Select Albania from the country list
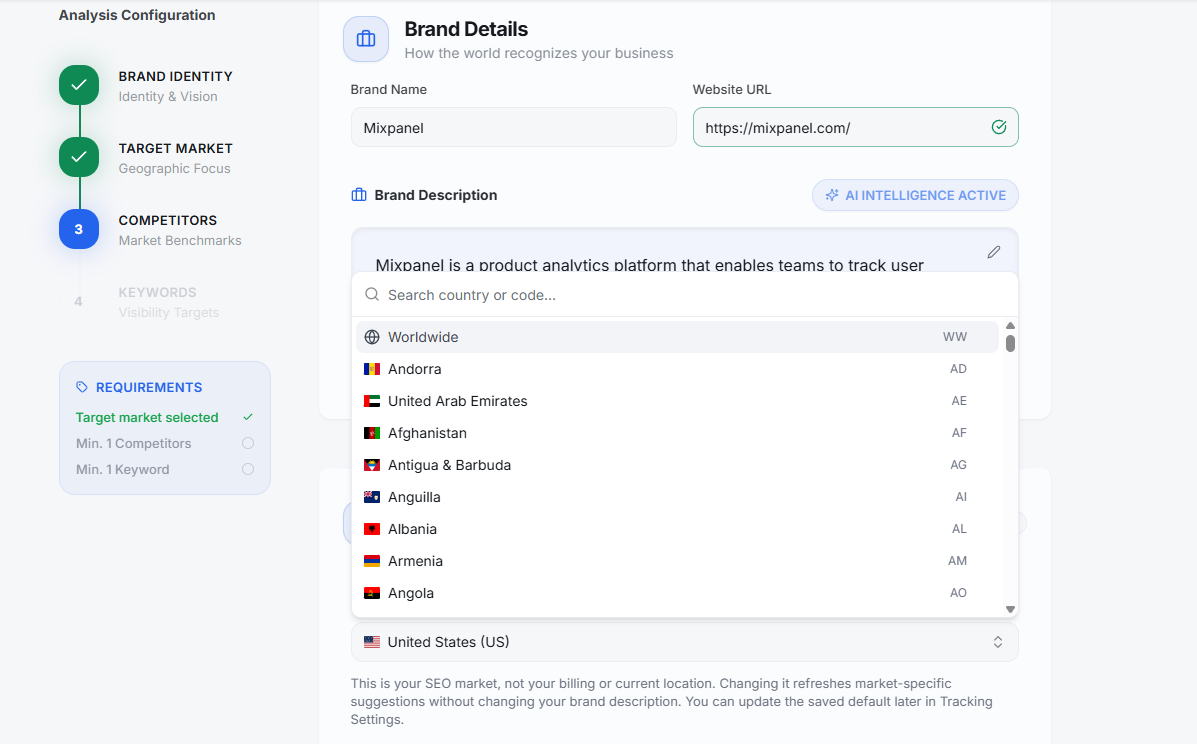Image resolution: width=1197 pixels, height=744 pixels. [x=677, y=530]
